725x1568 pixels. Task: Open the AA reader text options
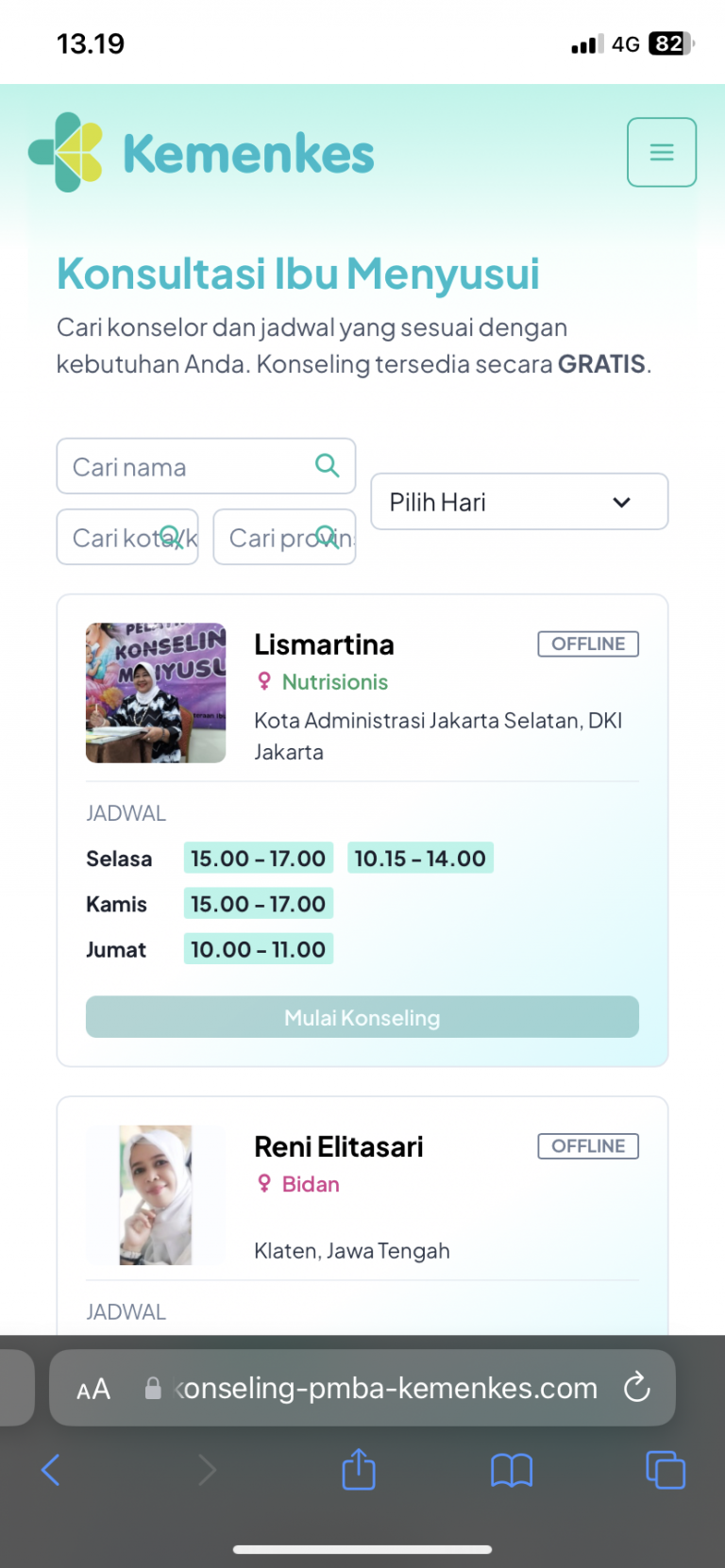93,1389
